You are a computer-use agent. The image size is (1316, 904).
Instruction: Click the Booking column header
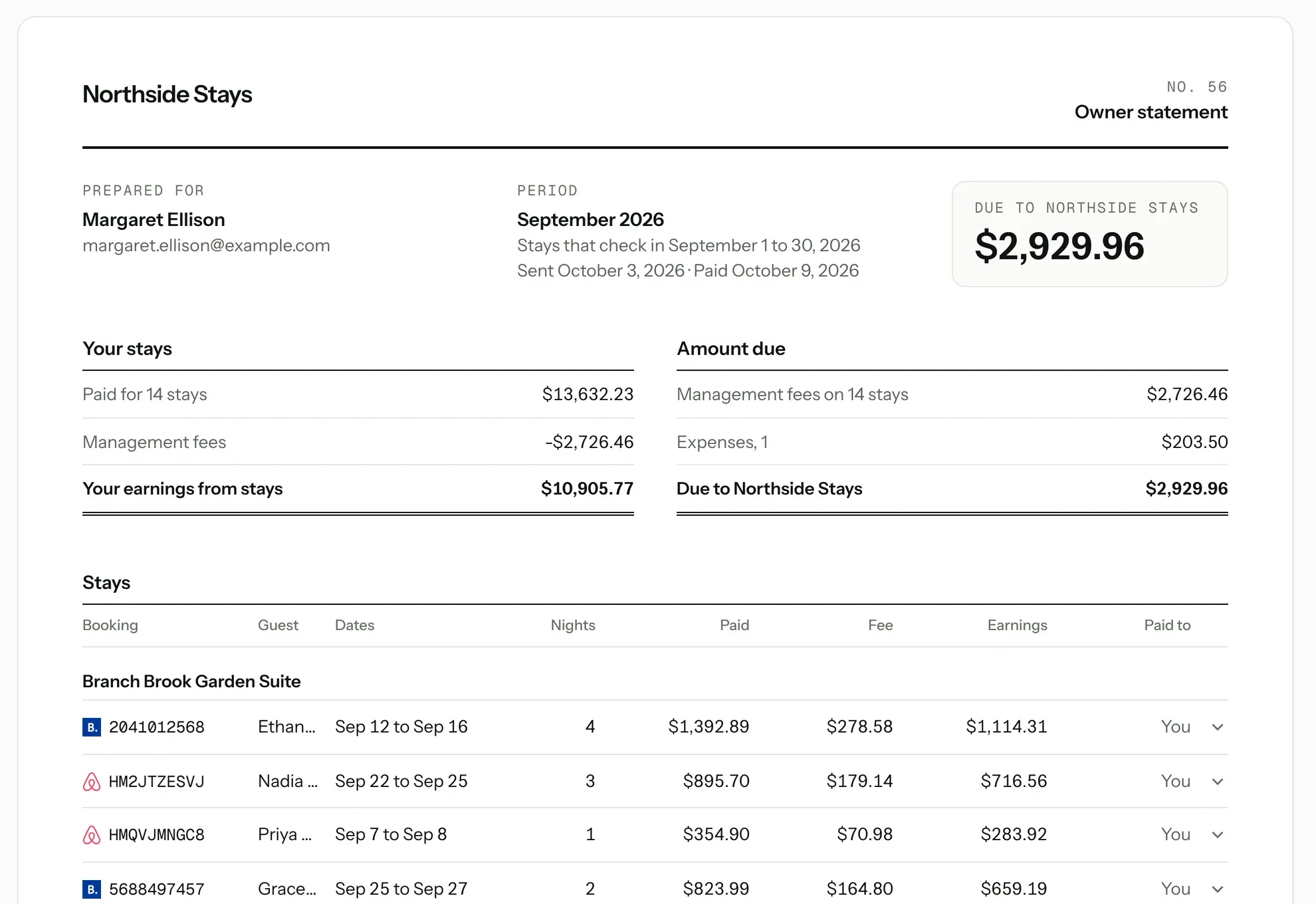click(110, 625)
